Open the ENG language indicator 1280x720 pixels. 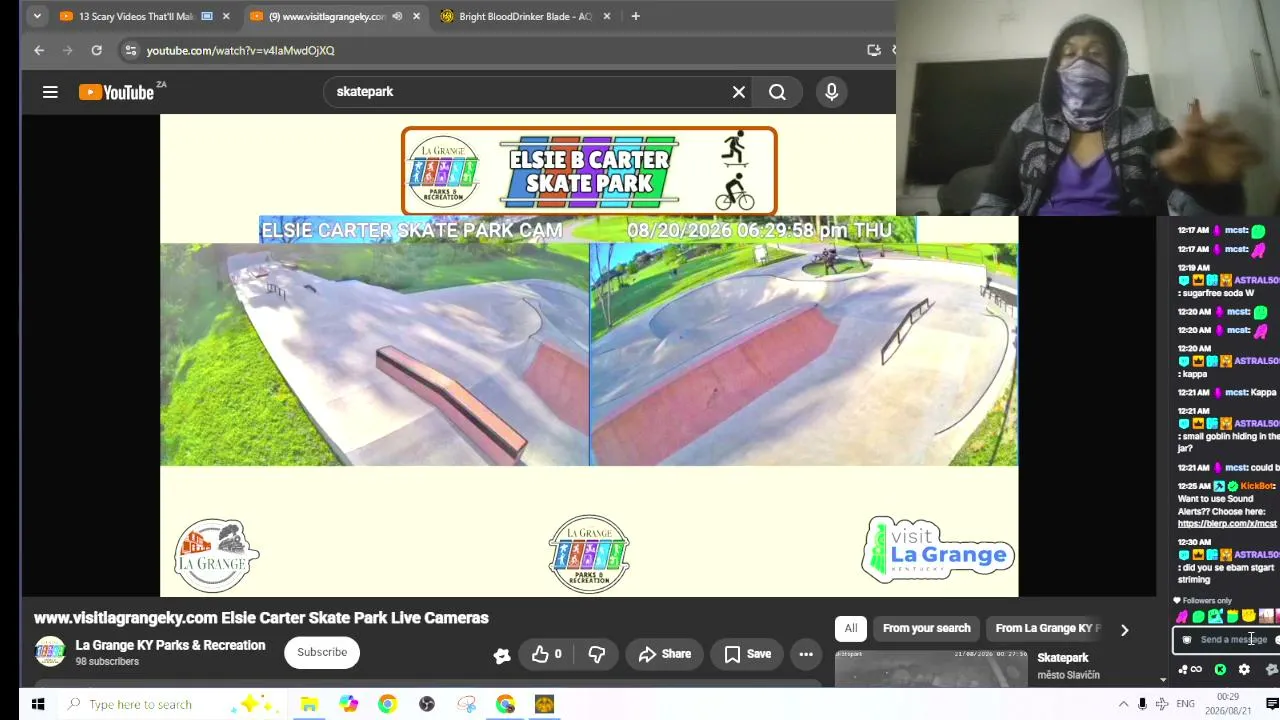(1185, 704)
